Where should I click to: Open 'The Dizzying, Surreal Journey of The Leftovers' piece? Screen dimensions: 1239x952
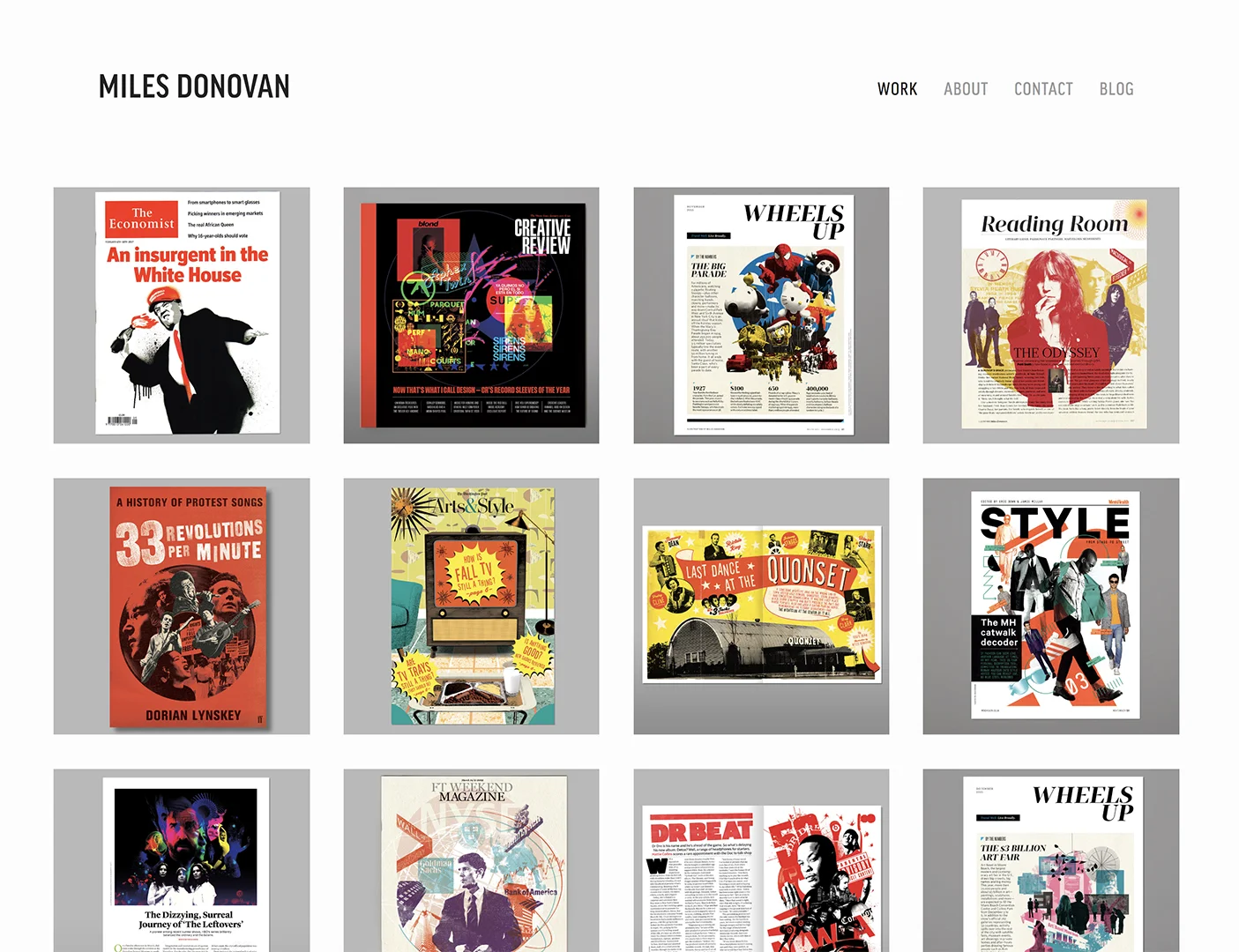182,860
